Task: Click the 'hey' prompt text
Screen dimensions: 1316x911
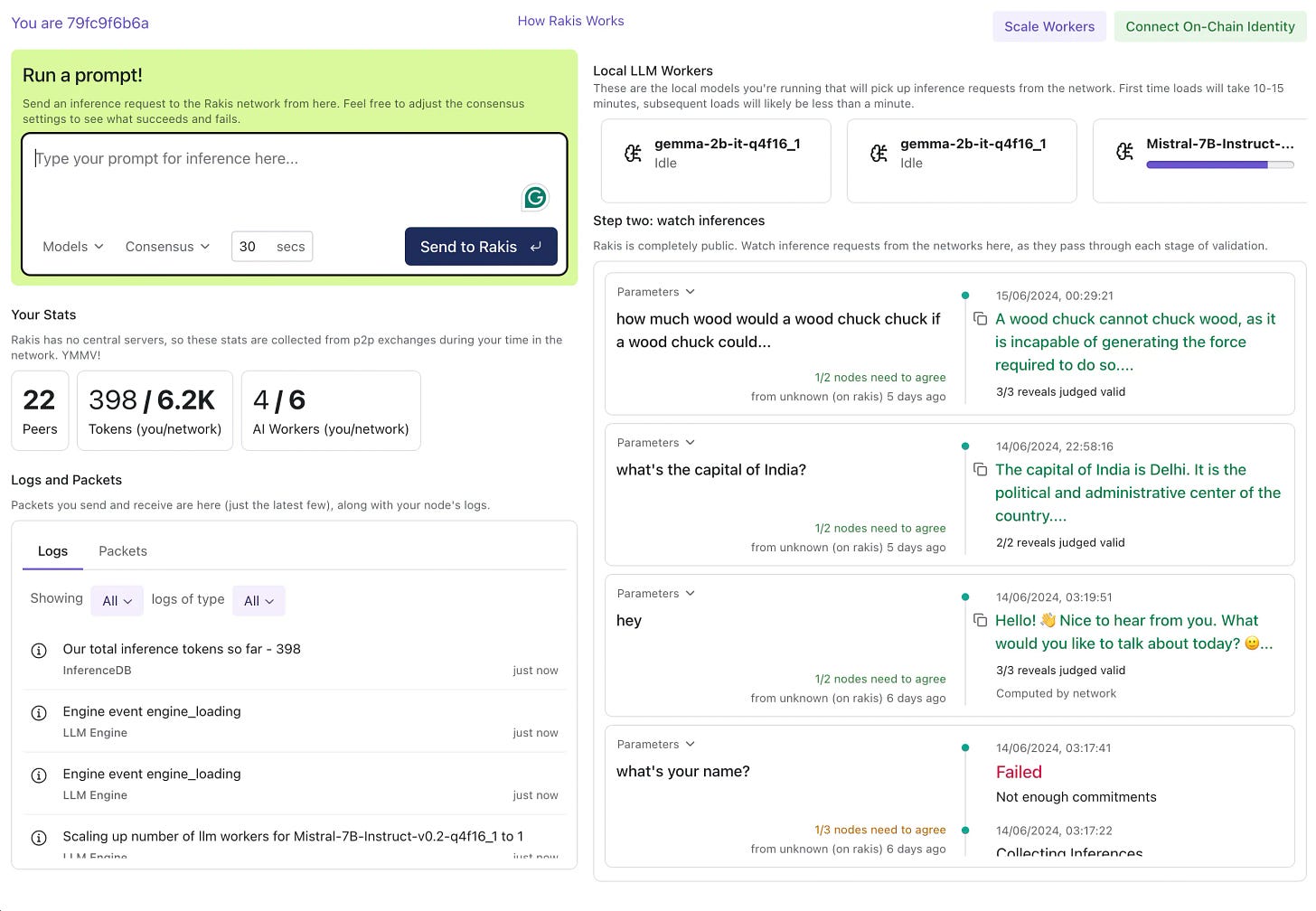Action: pos(629,621)
